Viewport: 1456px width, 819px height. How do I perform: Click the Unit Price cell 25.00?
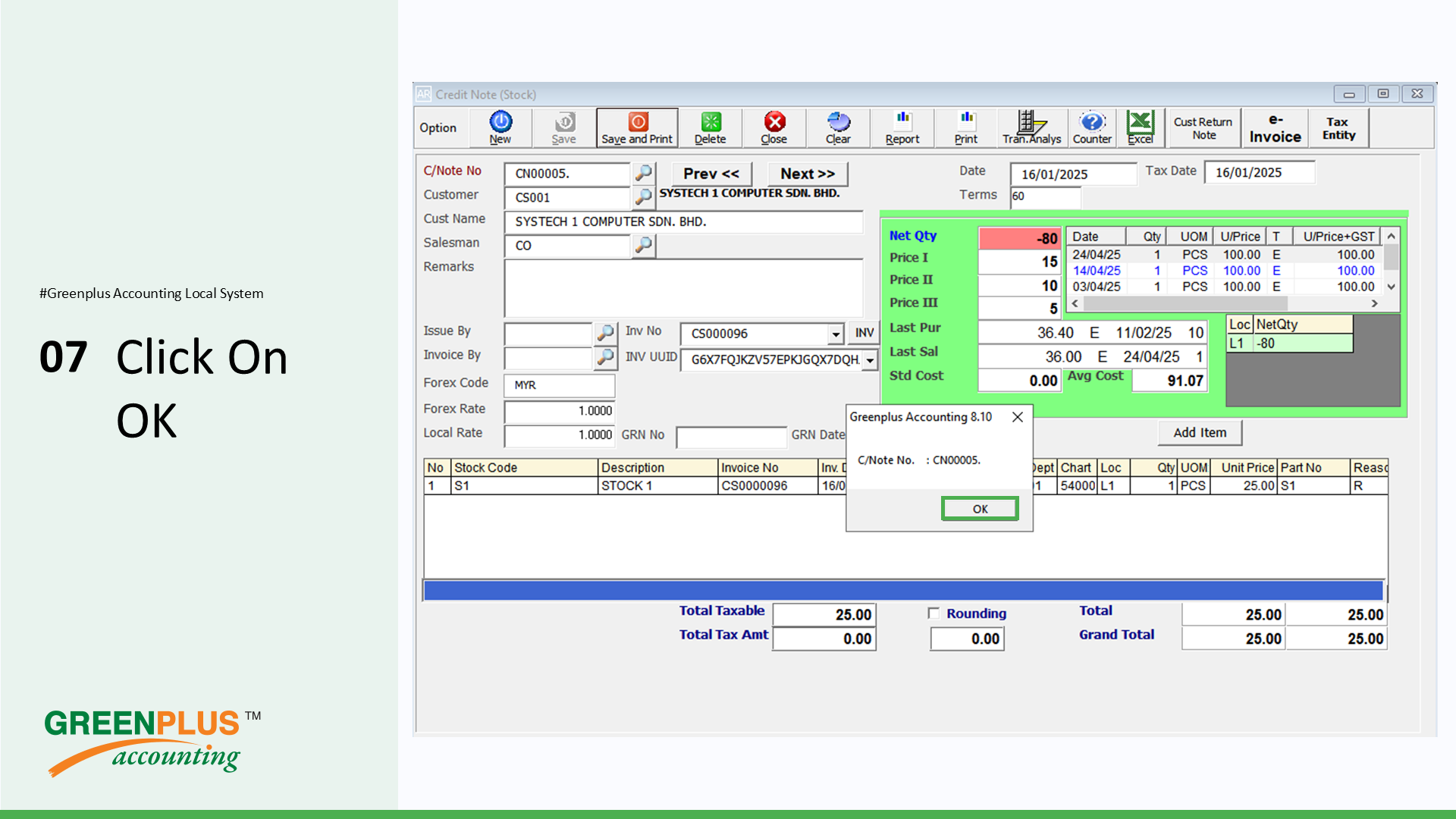[x=1244, y=485]
